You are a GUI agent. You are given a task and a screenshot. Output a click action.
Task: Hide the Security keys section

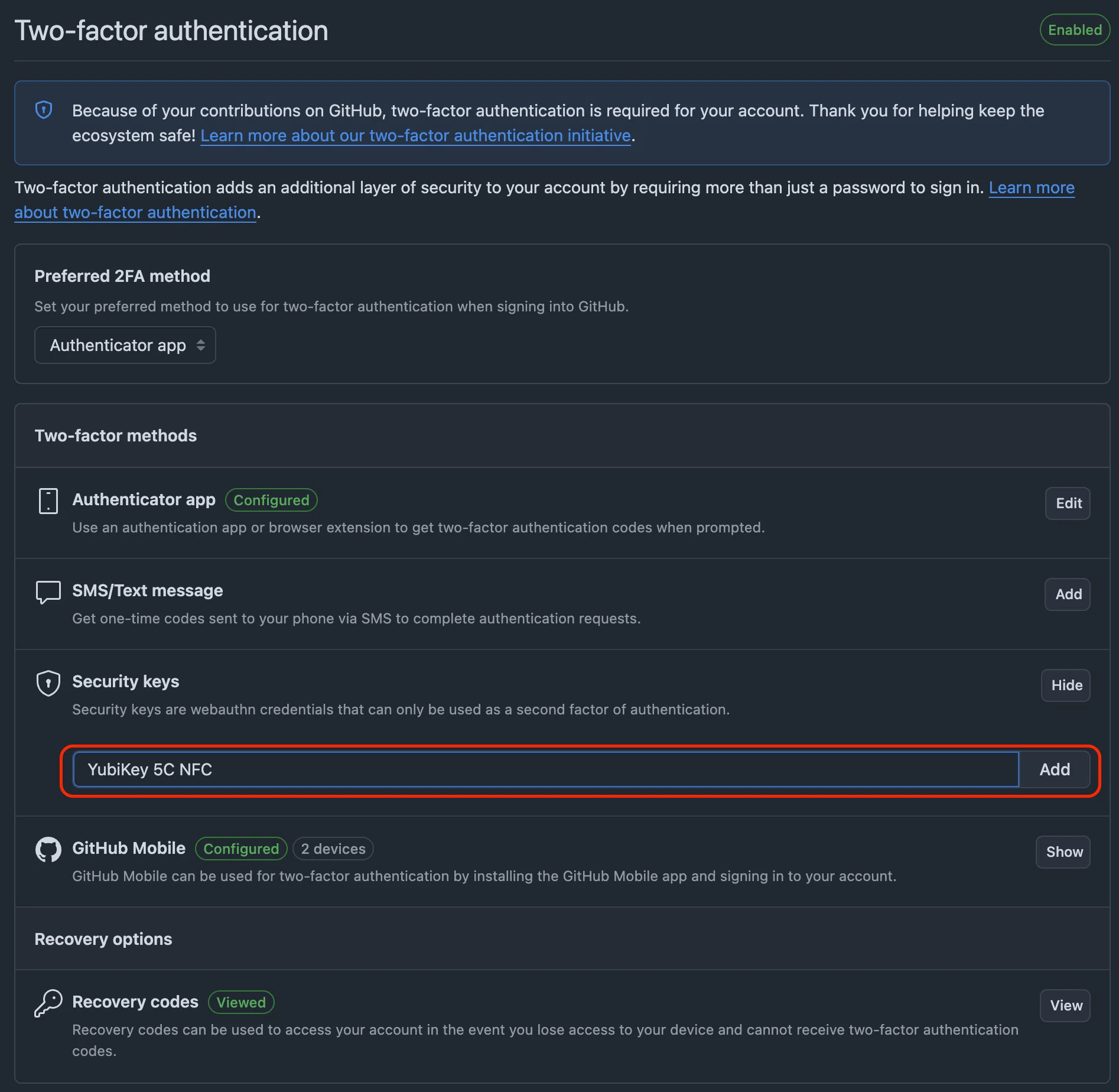point(1066,685)
